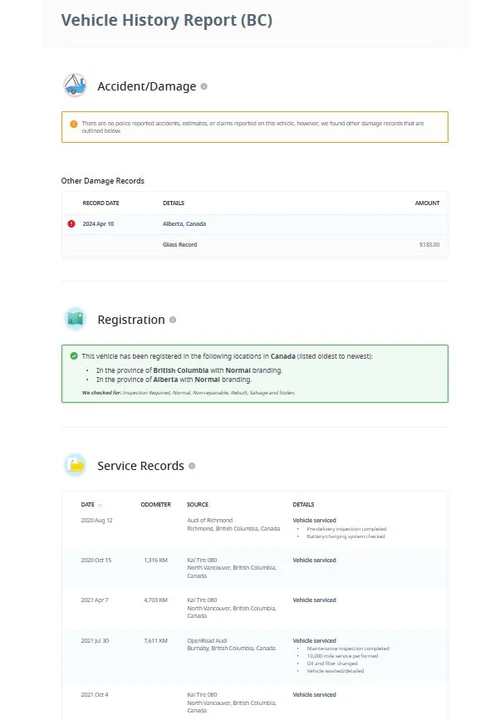The height and width of the screenshot is (720, 490).
Task: Click the green checkmark in registration notice
Action: tap(73, 356)
